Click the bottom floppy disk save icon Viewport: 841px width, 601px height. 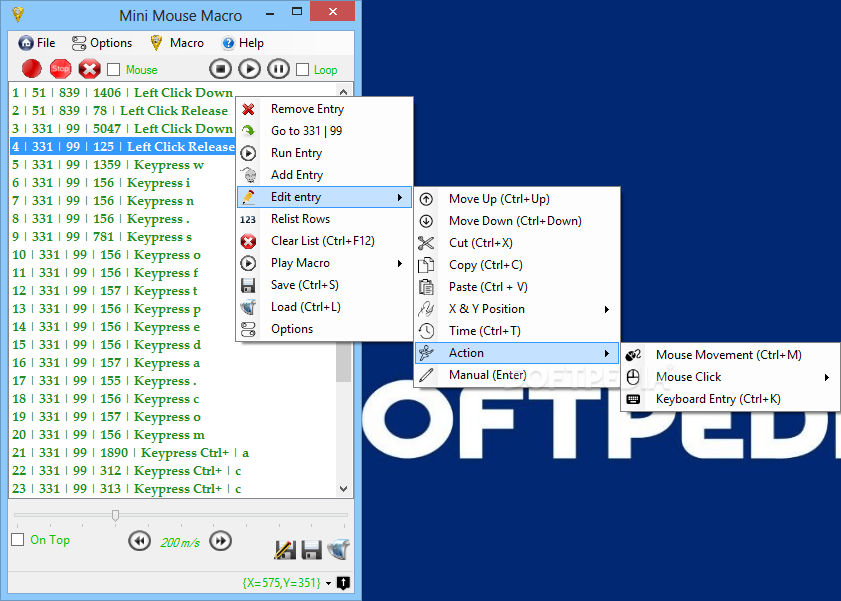(x=312, y=550)
